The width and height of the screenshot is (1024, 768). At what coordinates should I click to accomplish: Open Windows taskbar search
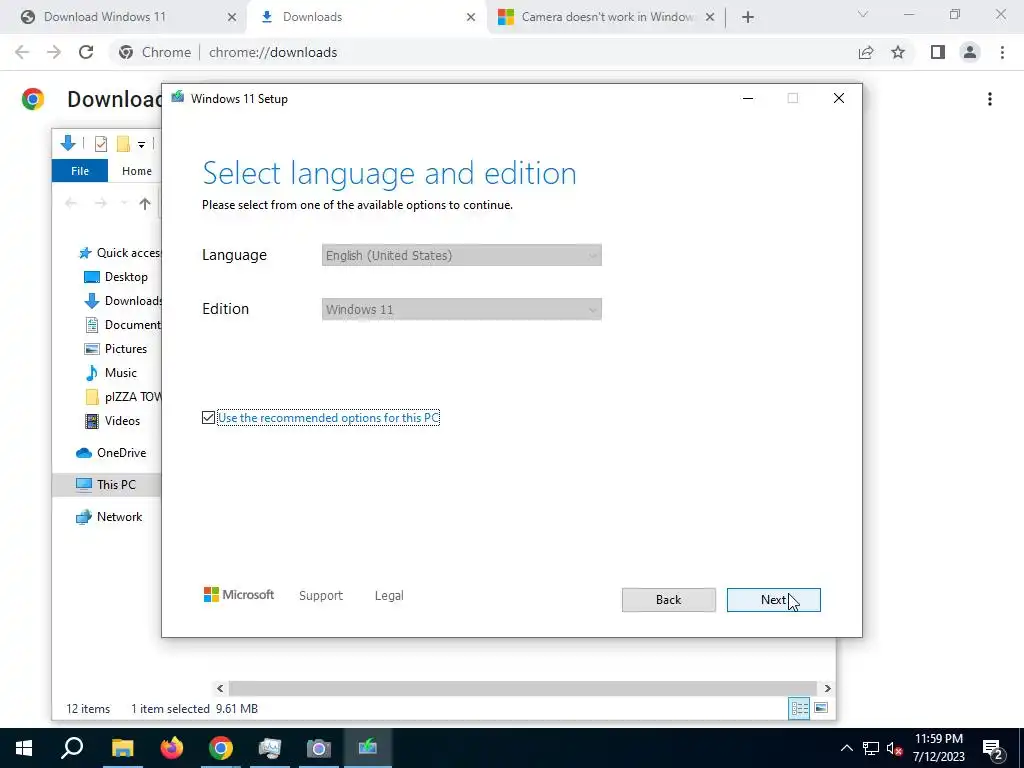[x=72, y=748]
